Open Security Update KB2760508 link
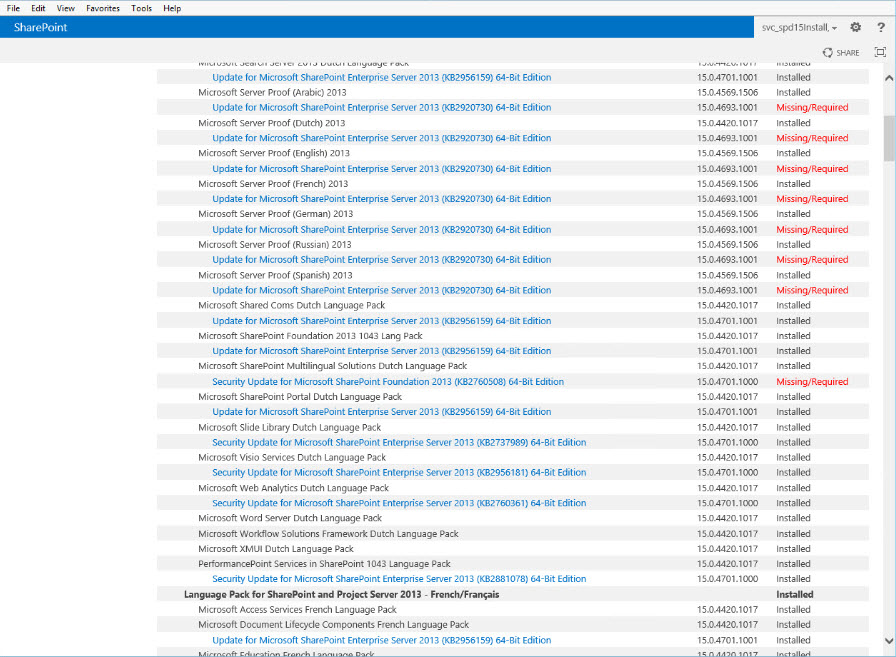Image resolution: width=896 pixels, height=657 pixels. 388,382
